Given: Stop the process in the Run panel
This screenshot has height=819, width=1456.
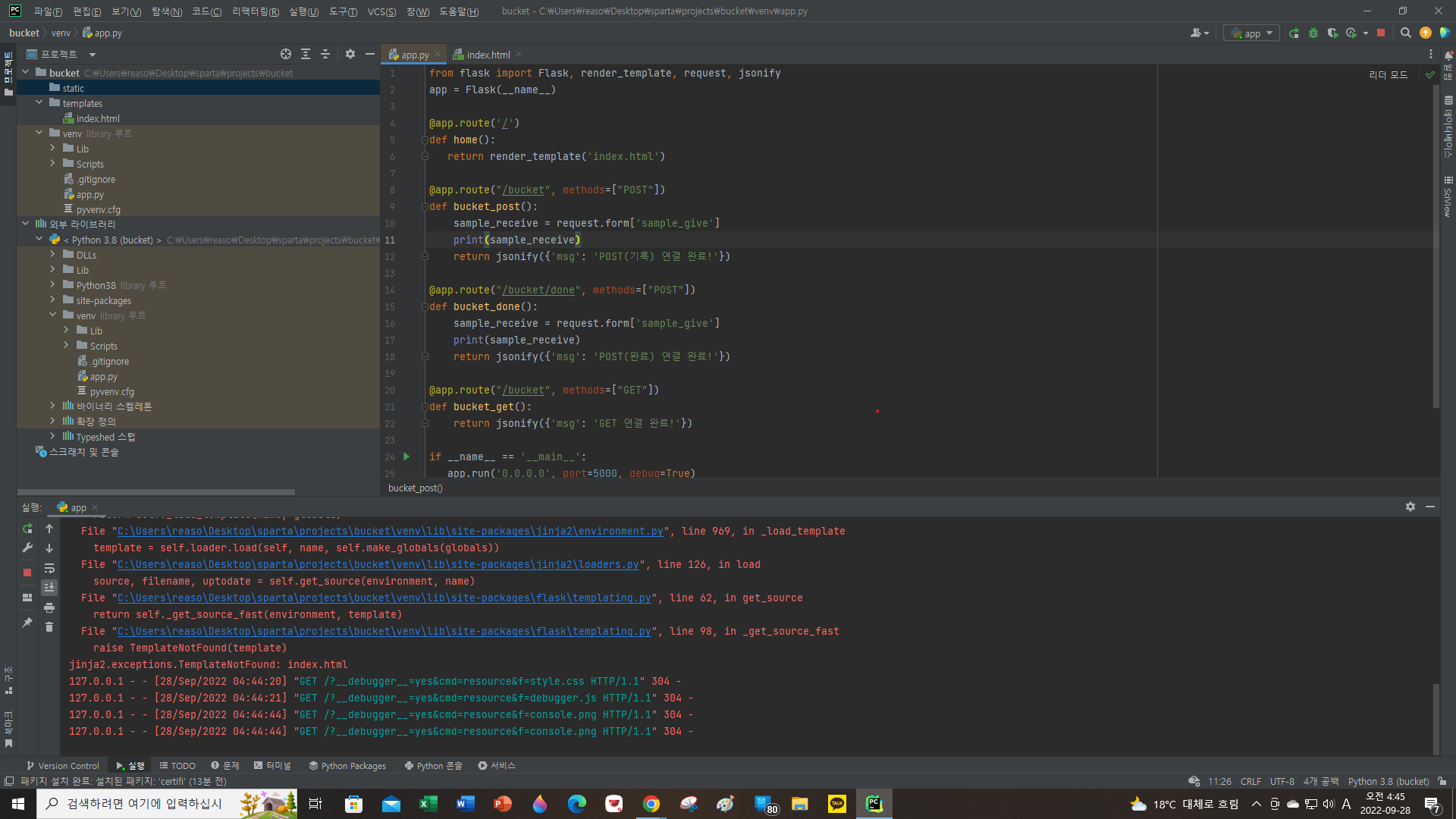Looking at the screenshot, I should 27,573.
